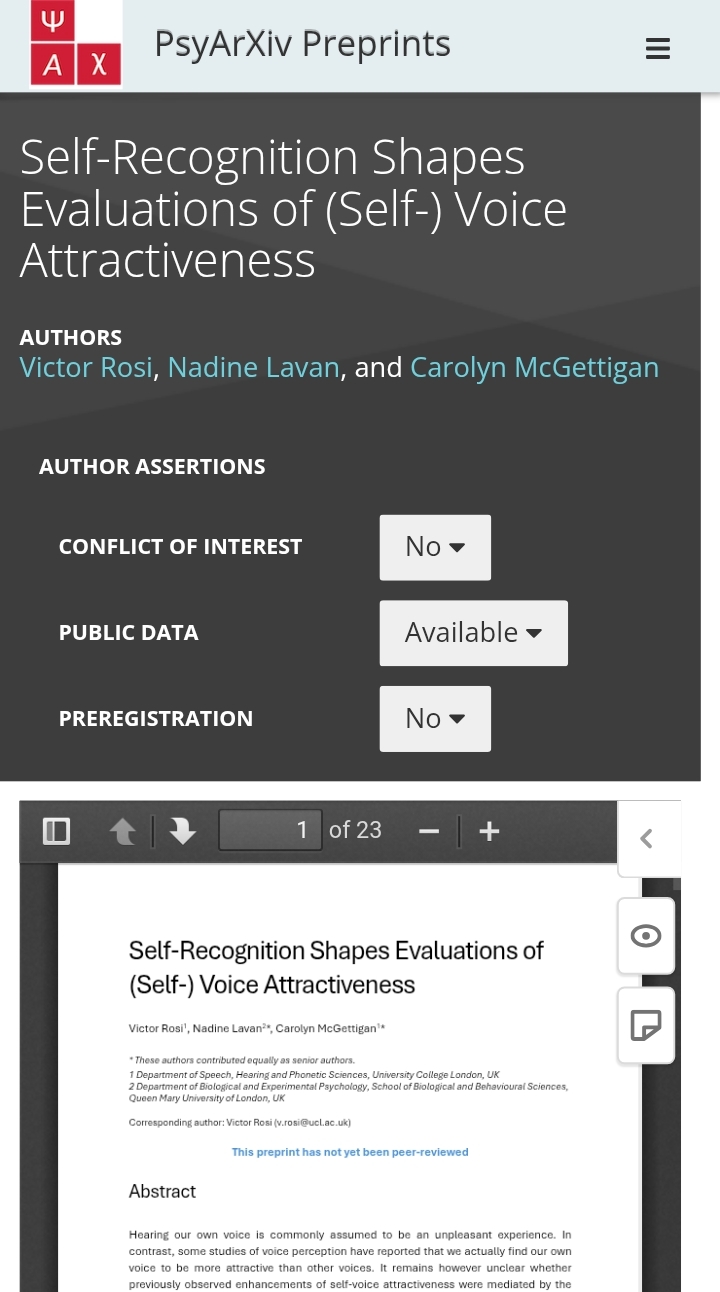Open Carolyn McGettigan author link
Screen dimensions: 720x1292
click(534, 368)
